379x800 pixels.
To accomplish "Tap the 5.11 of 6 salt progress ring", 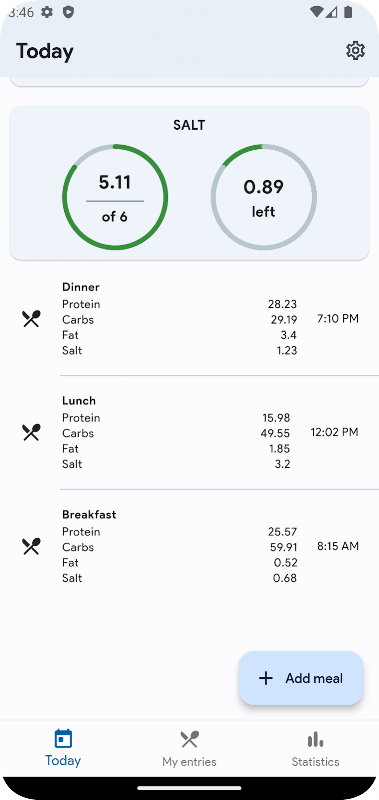I will 115,197.
